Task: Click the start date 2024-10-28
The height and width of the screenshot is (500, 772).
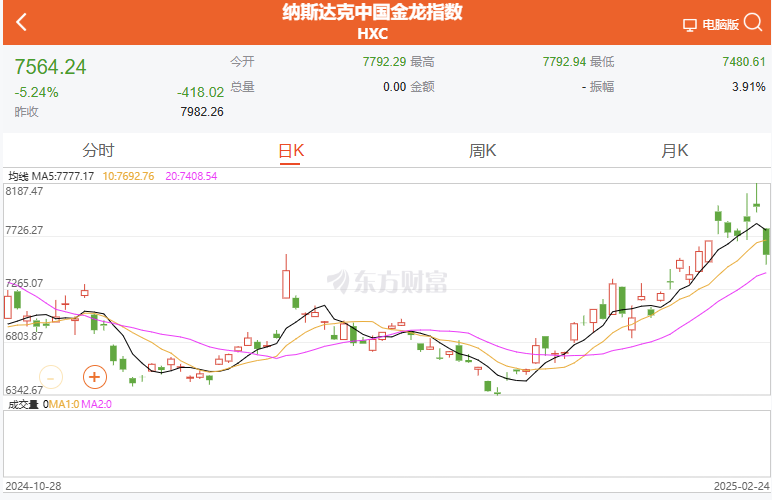Action: pos(33,486)
